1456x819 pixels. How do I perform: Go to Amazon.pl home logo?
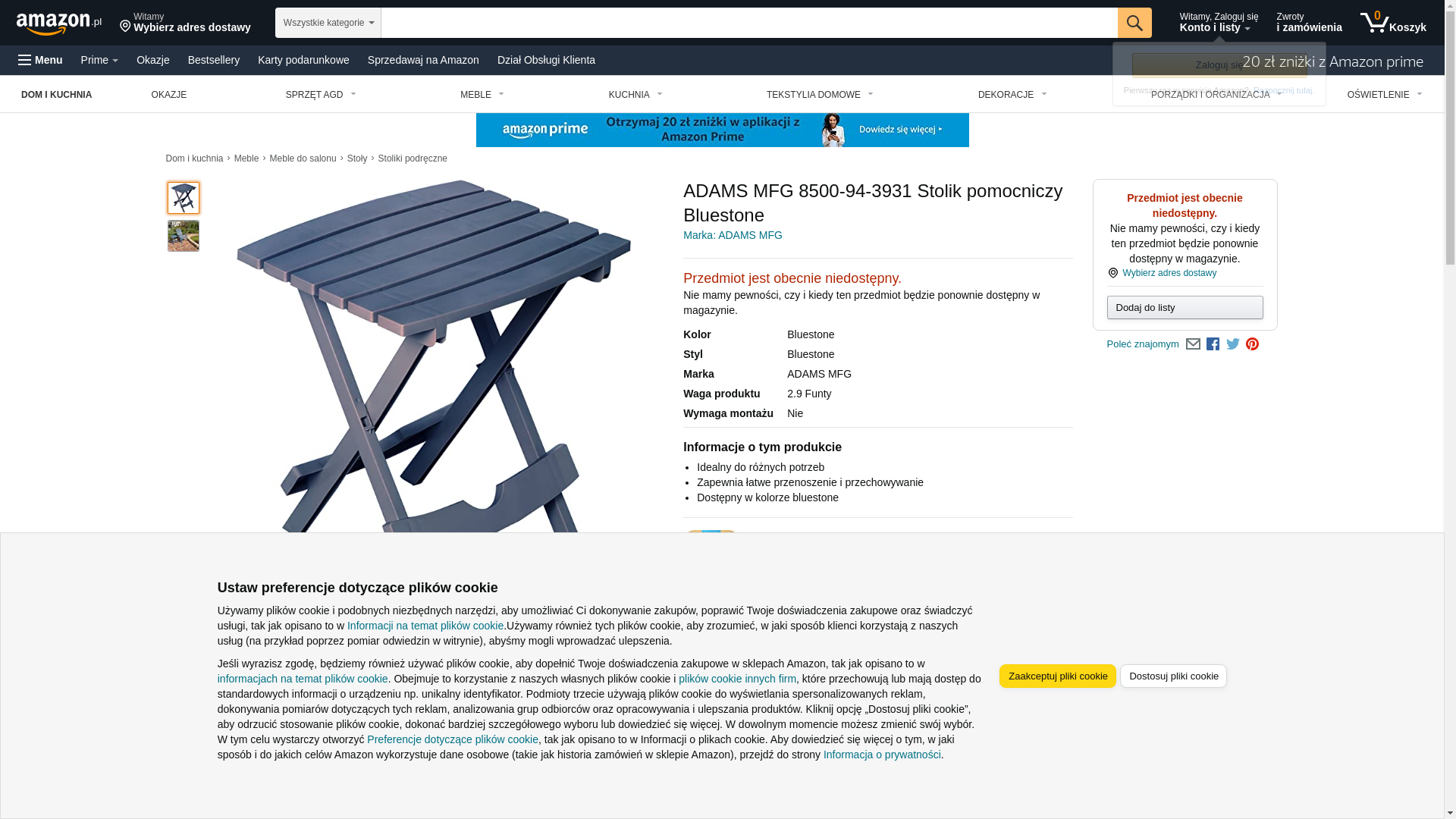click(x=59, y=23)
